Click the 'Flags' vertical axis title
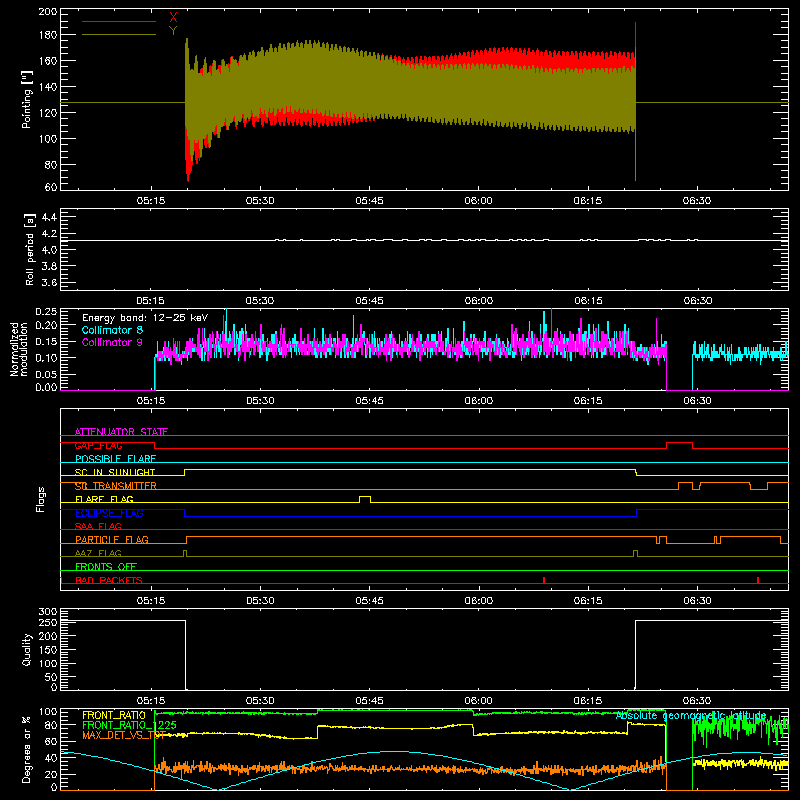800x800 pixels. pos(40,499)
